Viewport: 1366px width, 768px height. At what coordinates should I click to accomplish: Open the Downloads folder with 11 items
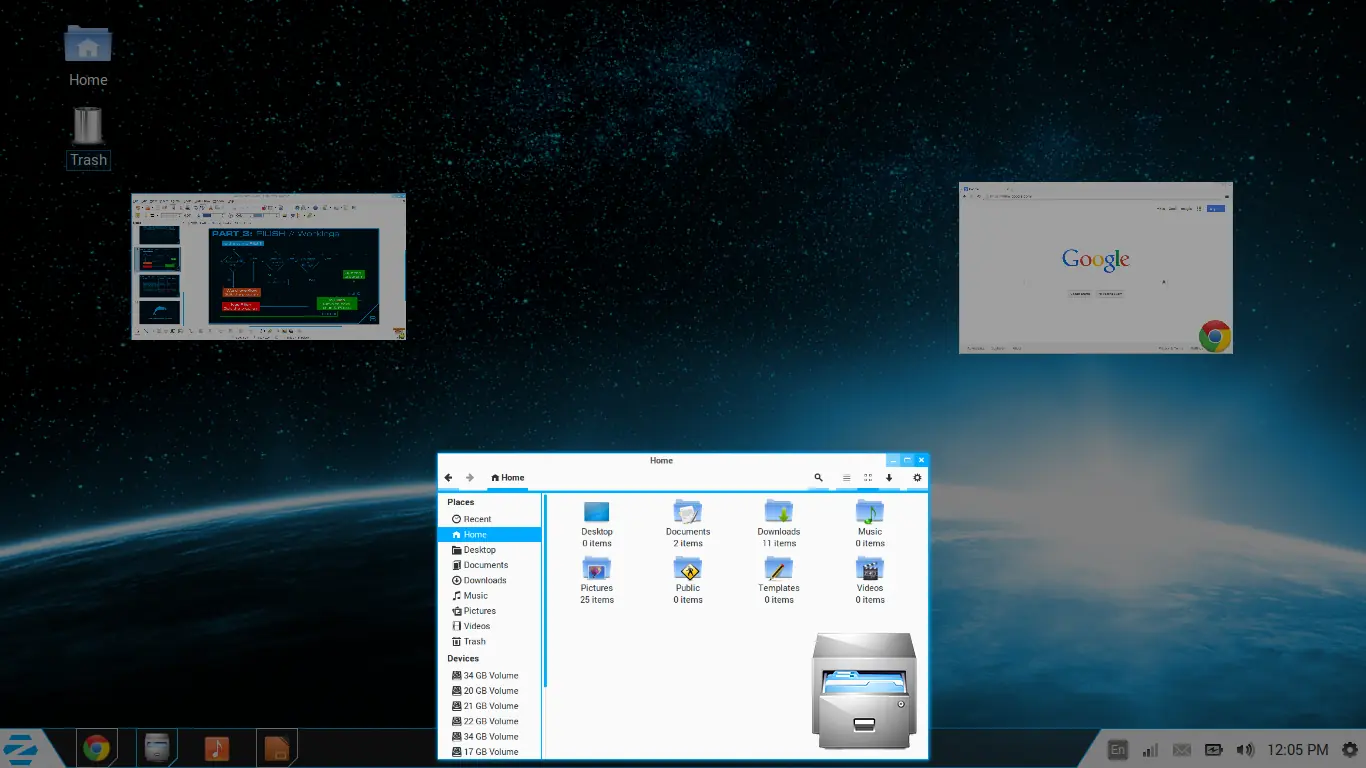(x=779, y=523)
